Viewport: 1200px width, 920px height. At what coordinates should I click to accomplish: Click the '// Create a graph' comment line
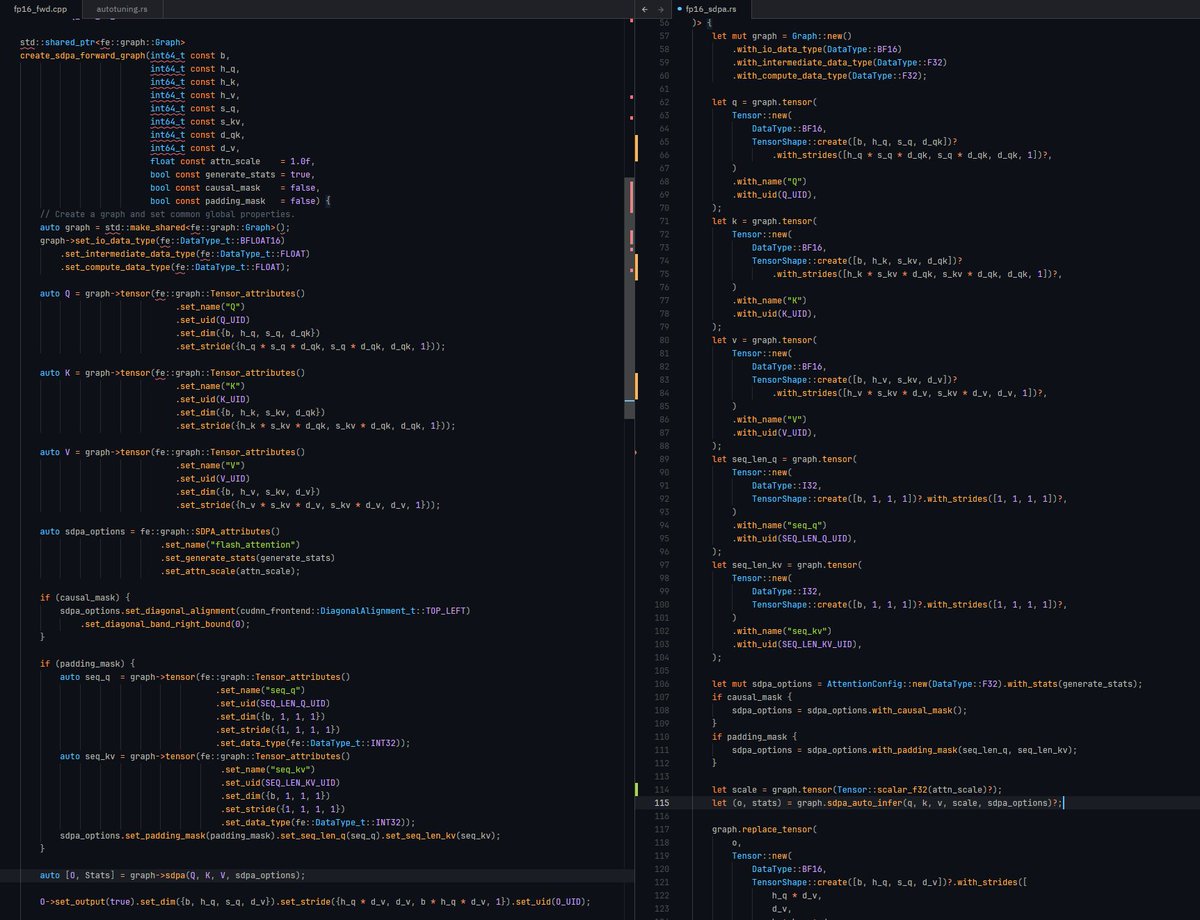coord(167,214)
